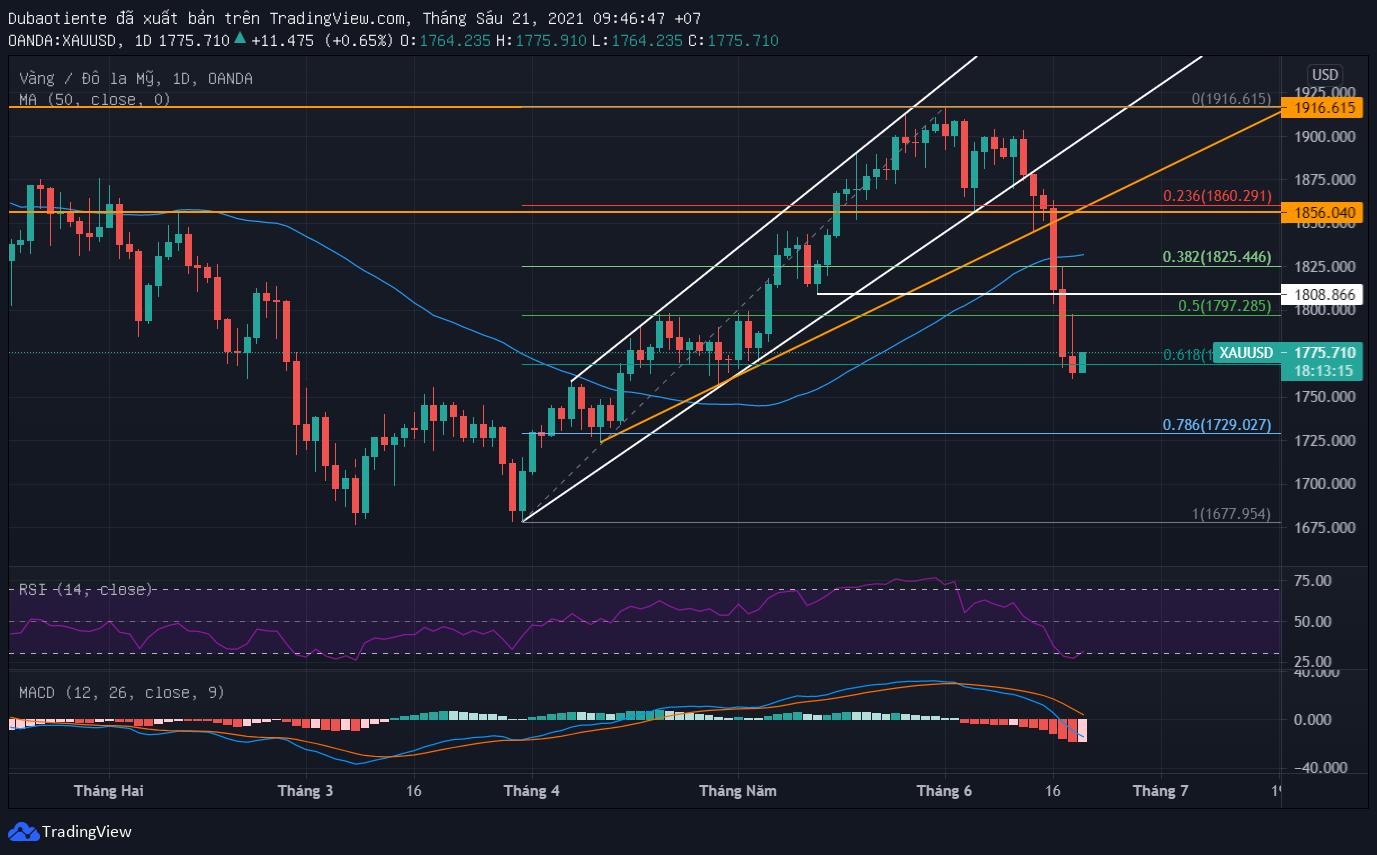Viewport: 1377px width, 855px height.
Task: Click the O:1764.235 open price value
Action: [446, 40]
